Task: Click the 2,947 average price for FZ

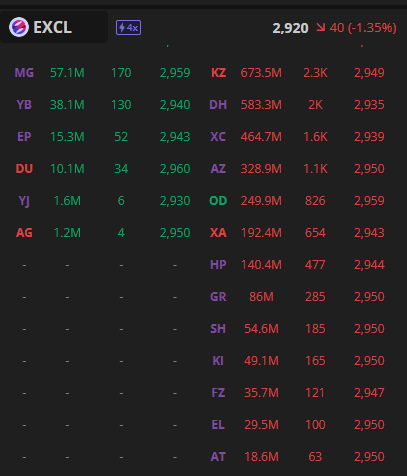Action: pos(369,393)
